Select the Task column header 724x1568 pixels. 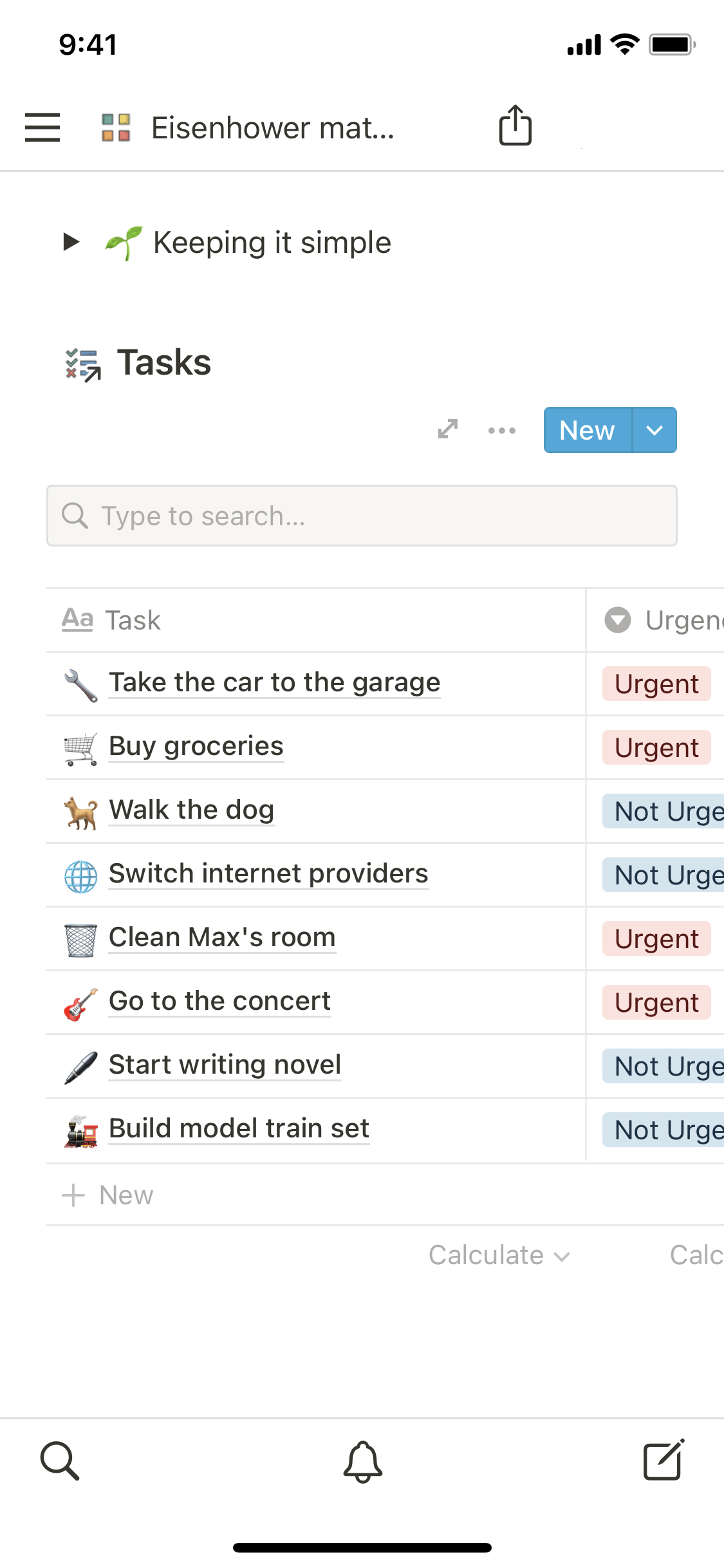(x=133, y=621)
